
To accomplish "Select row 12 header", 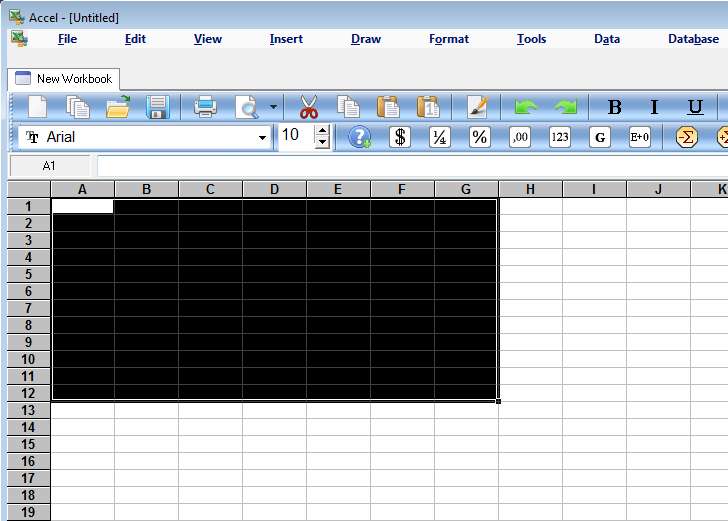I will tap(29, 393).
